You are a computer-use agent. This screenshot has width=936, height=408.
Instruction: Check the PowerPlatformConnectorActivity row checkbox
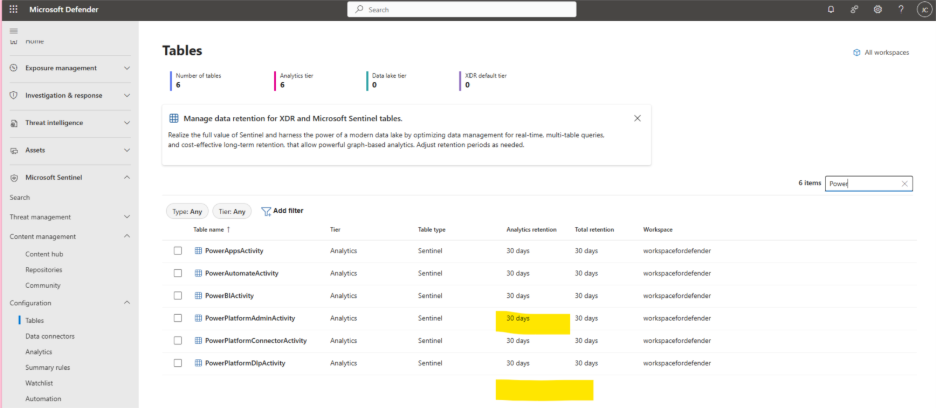click(x=178, y=340)
